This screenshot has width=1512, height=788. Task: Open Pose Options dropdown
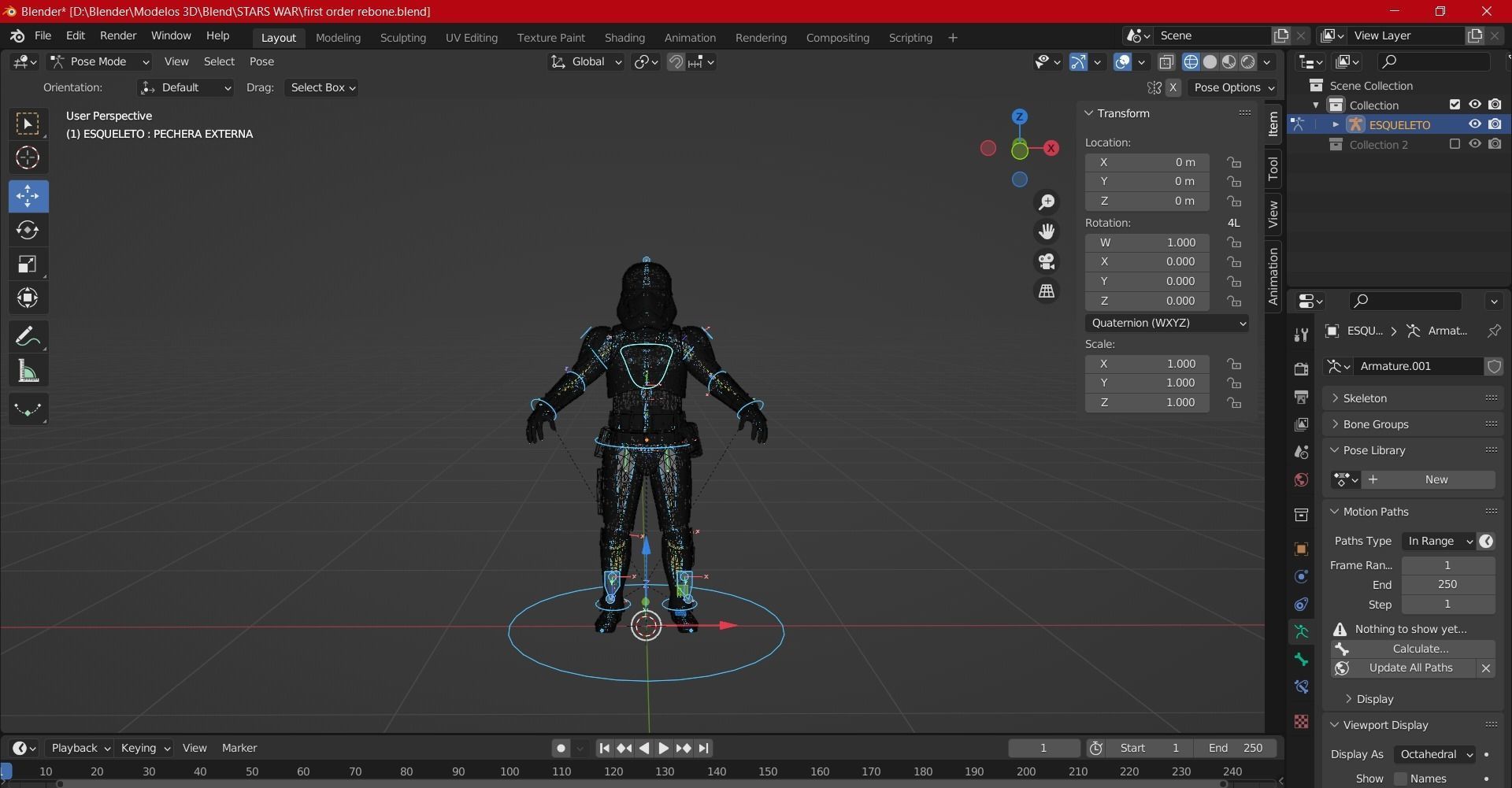[1232, 87]
